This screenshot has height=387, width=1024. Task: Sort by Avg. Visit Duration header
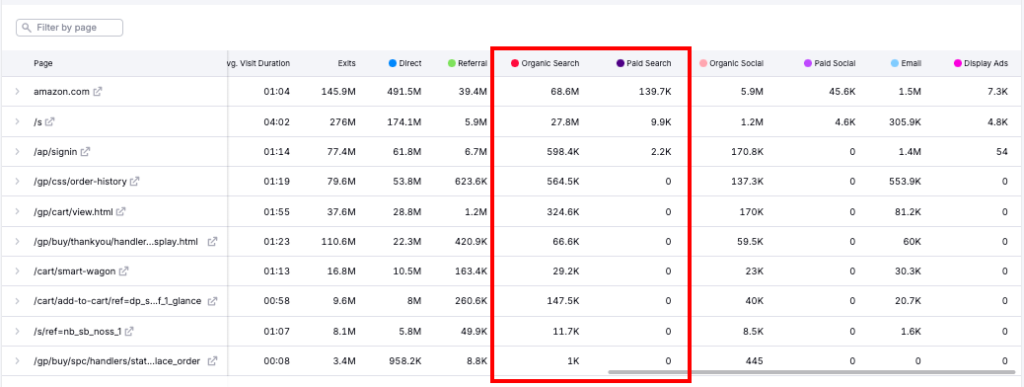pyautogui.click(x=259, y=63)
